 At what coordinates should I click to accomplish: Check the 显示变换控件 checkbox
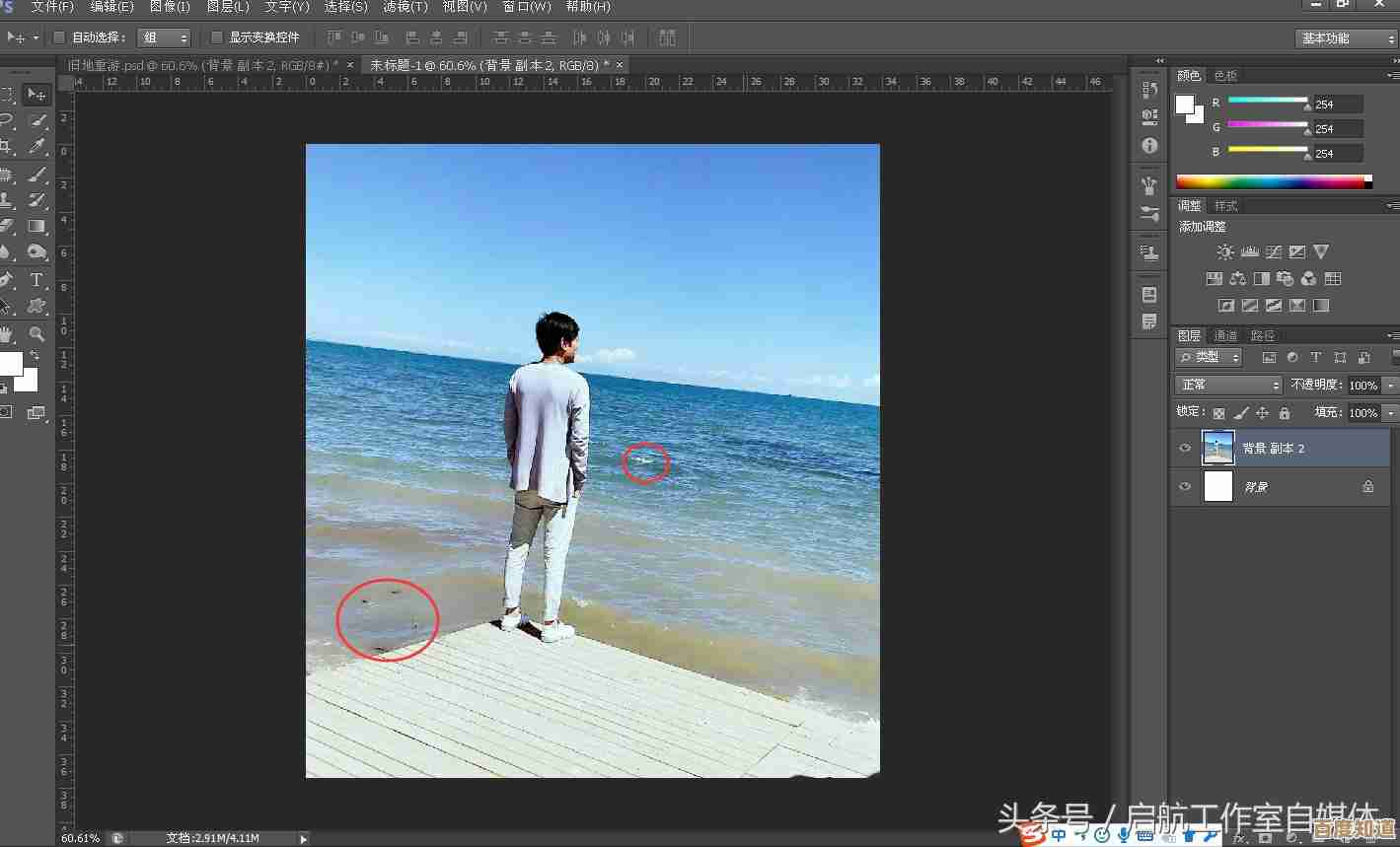click(x=217, y=37)
